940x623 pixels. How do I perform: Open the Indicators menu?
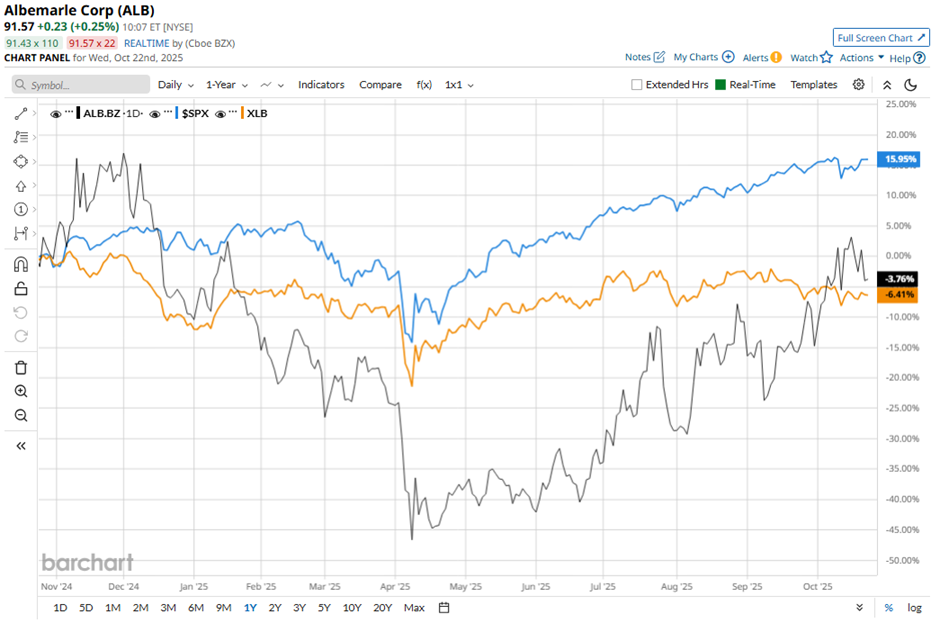pyautogui.click(x=321, y=85)
